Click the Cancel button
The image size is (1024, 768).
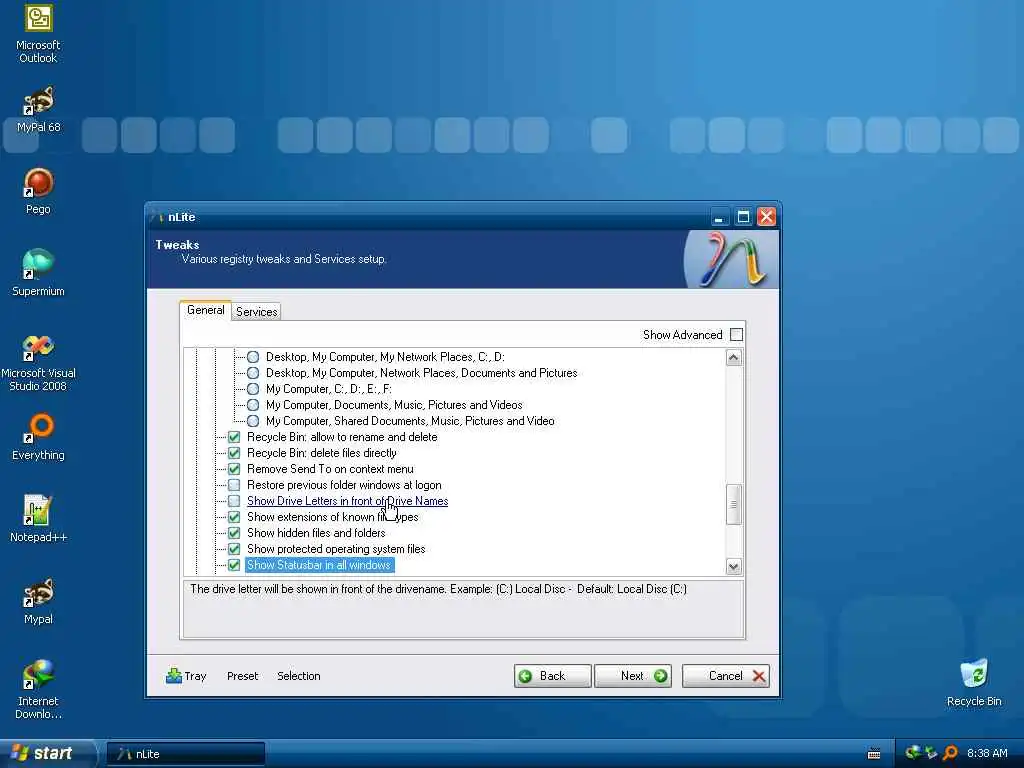[726, 676]
